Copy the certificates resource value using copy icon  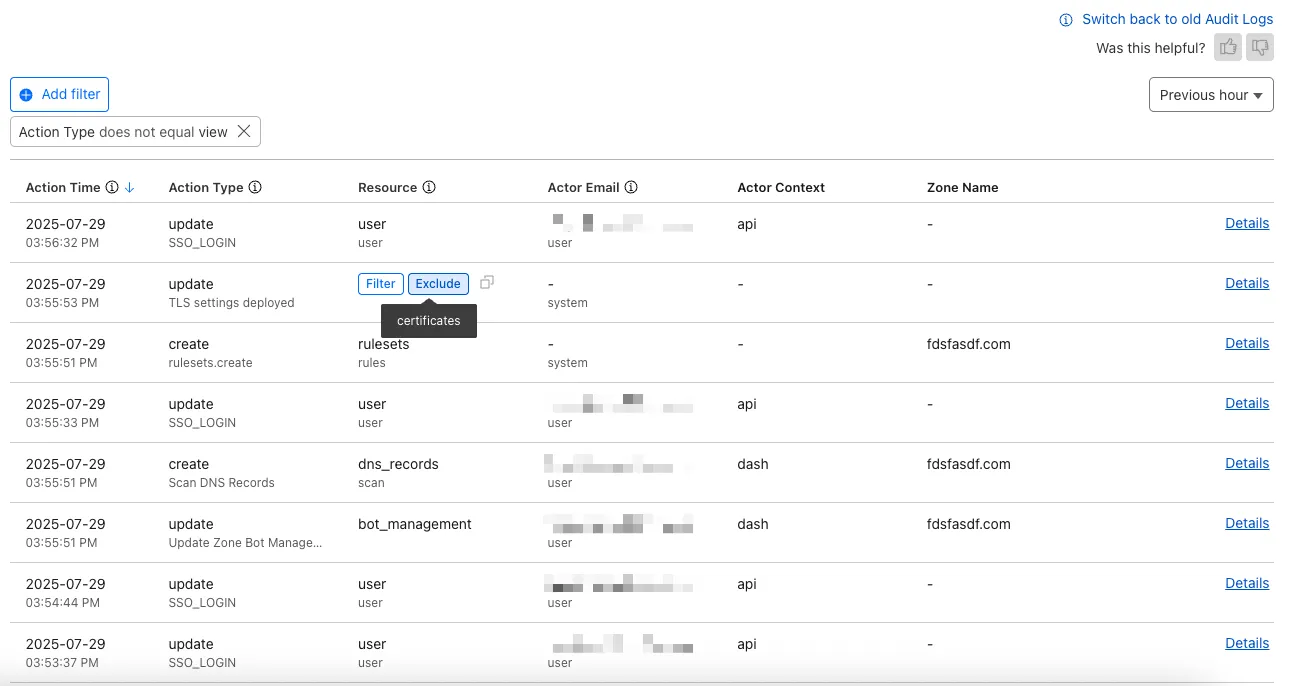pos(487,282)
